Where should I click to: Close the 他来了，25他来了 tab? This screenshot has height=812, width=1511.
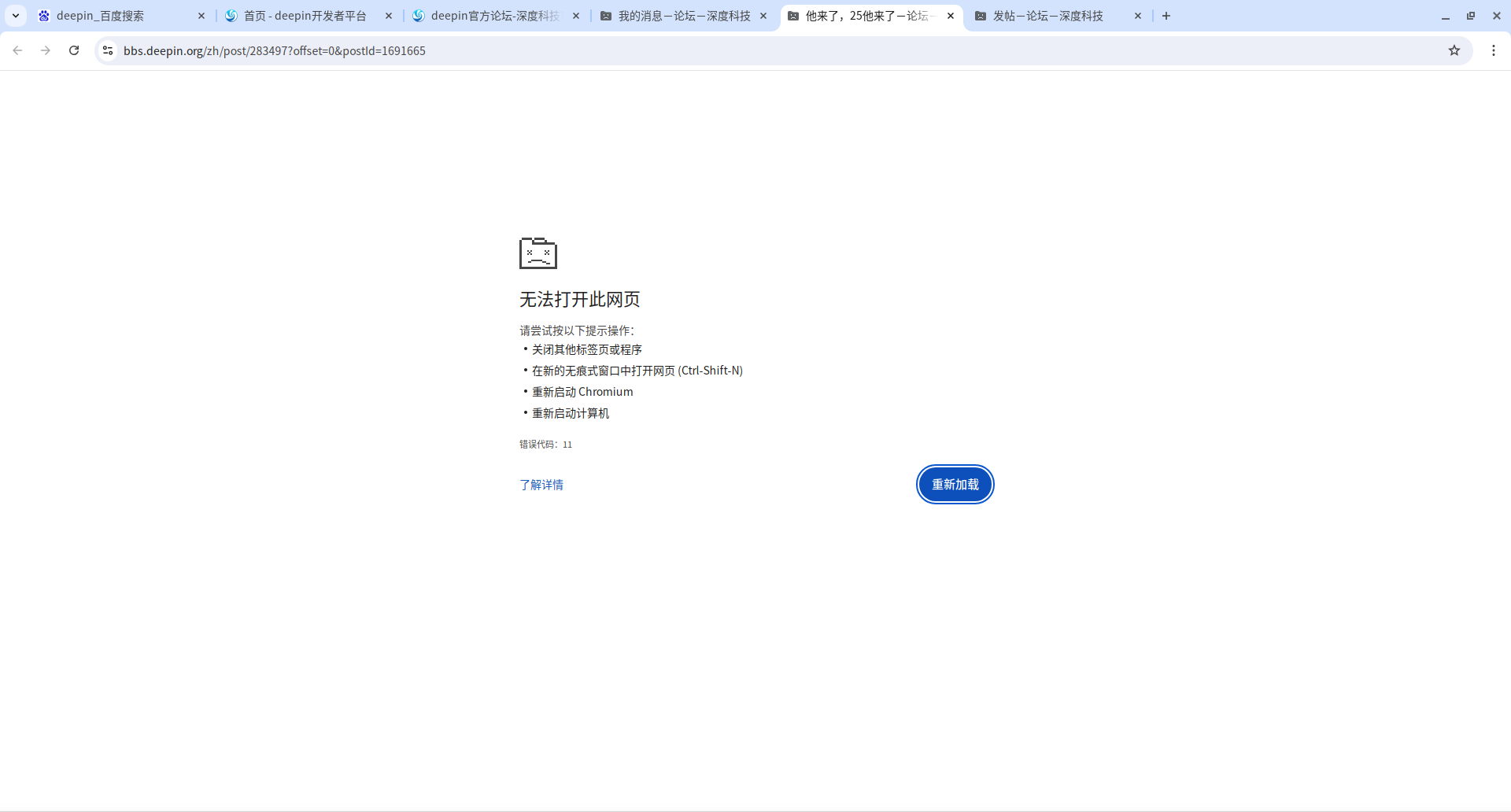click(951, 16)
